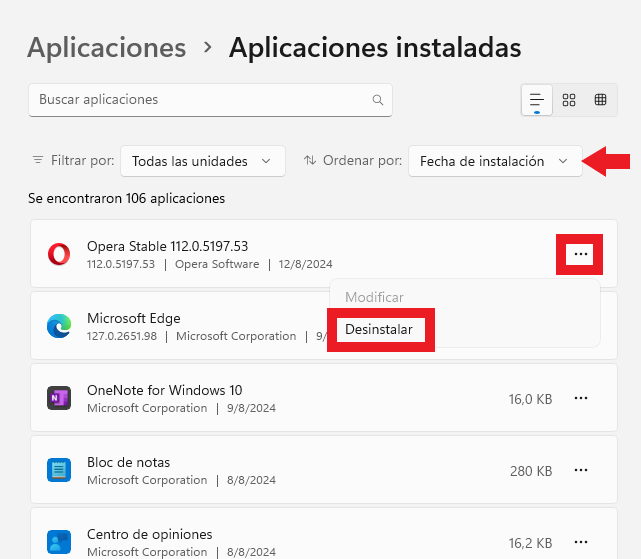
Task: Click the Opera Software publisher text
Action: [217, 264]
